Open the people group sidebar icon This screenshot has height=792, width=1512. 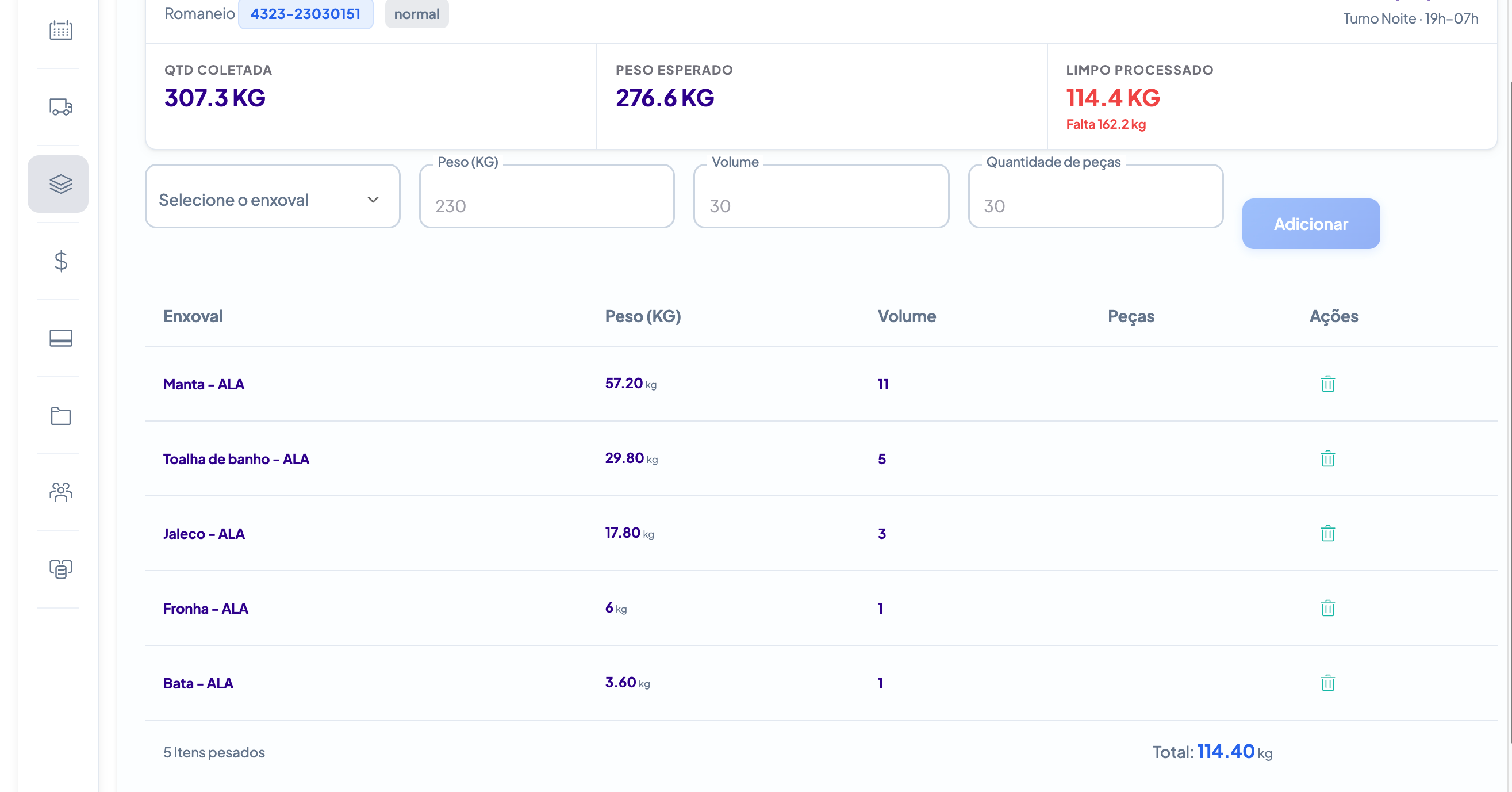[x=60, y=492]
